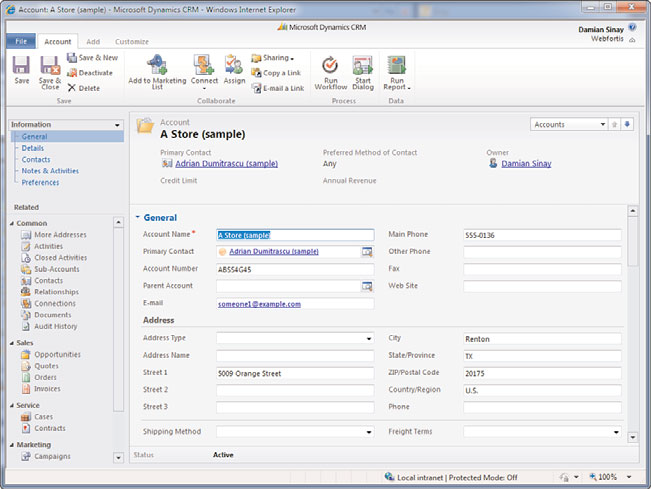Open Adrian Dumitrascu link in header

226,164
